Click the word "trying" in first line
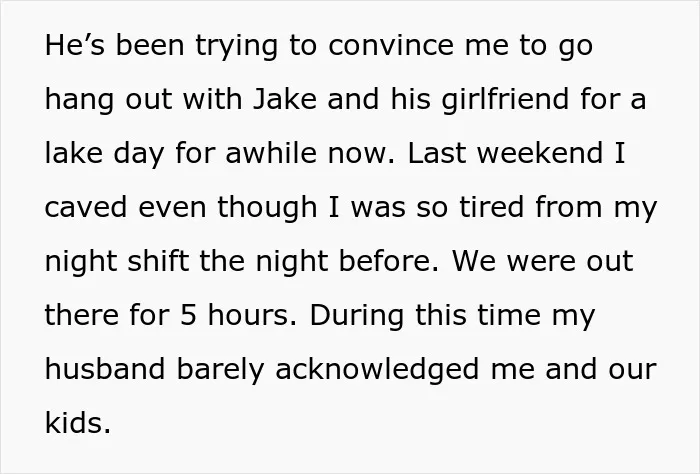The image size is (700, 474). pyautogui.click(x=237, y=46)
